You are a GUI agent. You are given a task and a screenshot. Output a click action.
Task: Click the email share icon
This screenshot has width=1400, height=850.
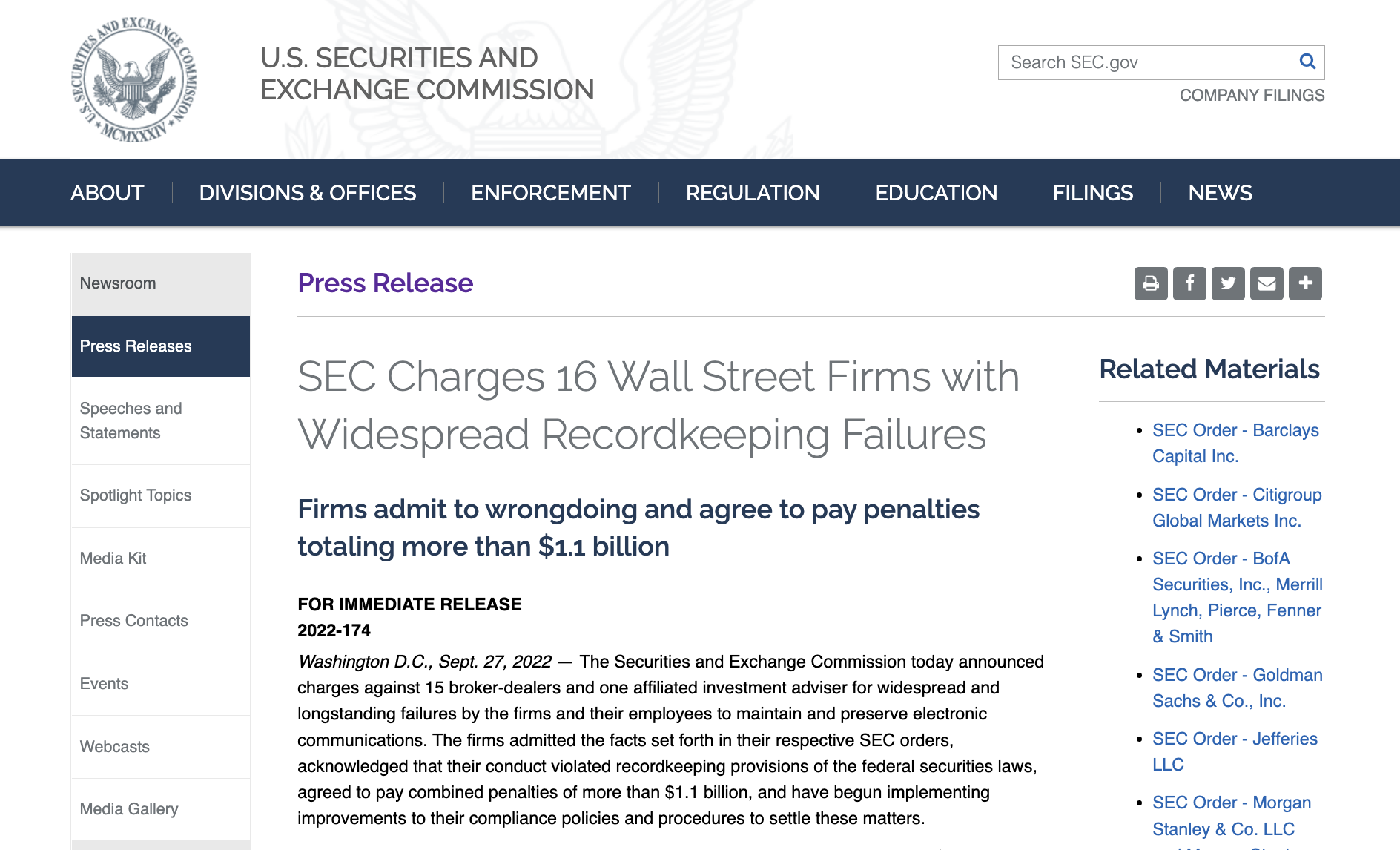coord(1267,283)
